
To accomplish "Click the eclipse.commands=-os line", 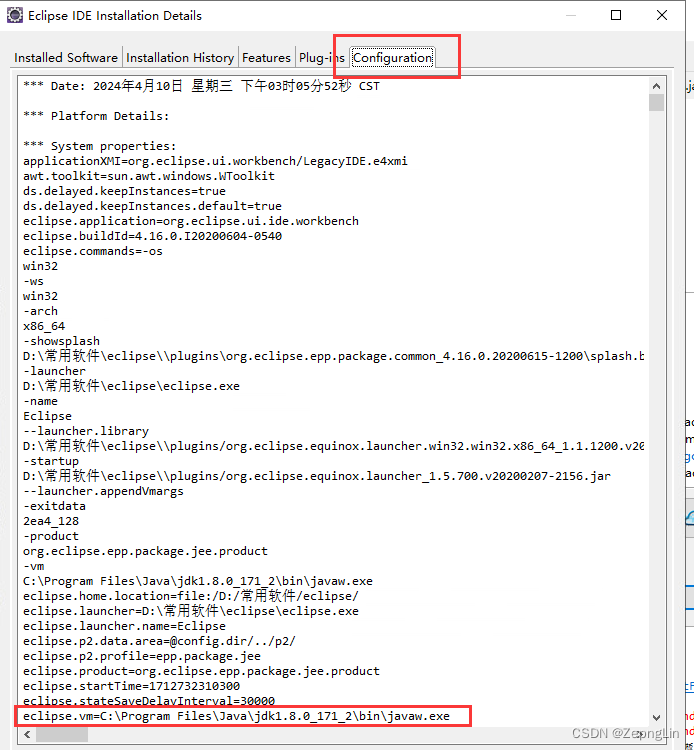I will click(93, 251).
